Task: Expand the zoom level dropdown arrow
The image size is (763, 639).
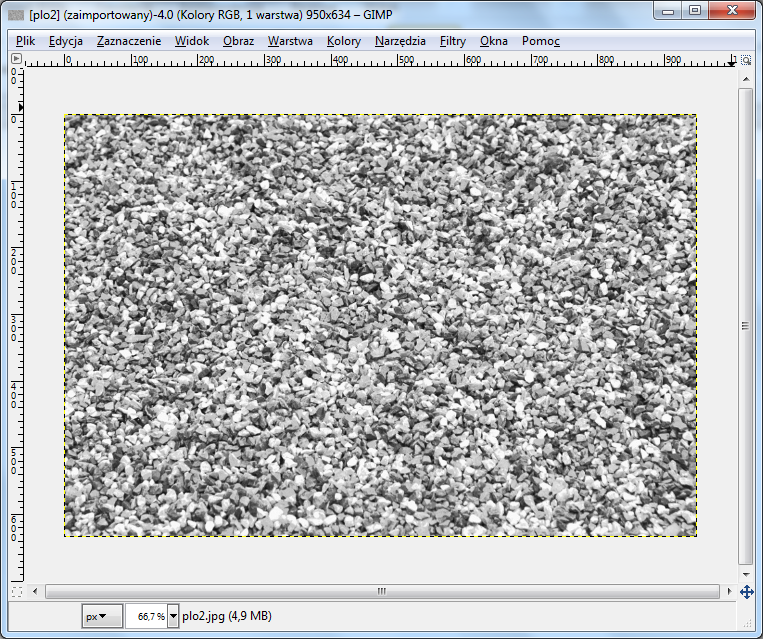Action: pos(173,616)
